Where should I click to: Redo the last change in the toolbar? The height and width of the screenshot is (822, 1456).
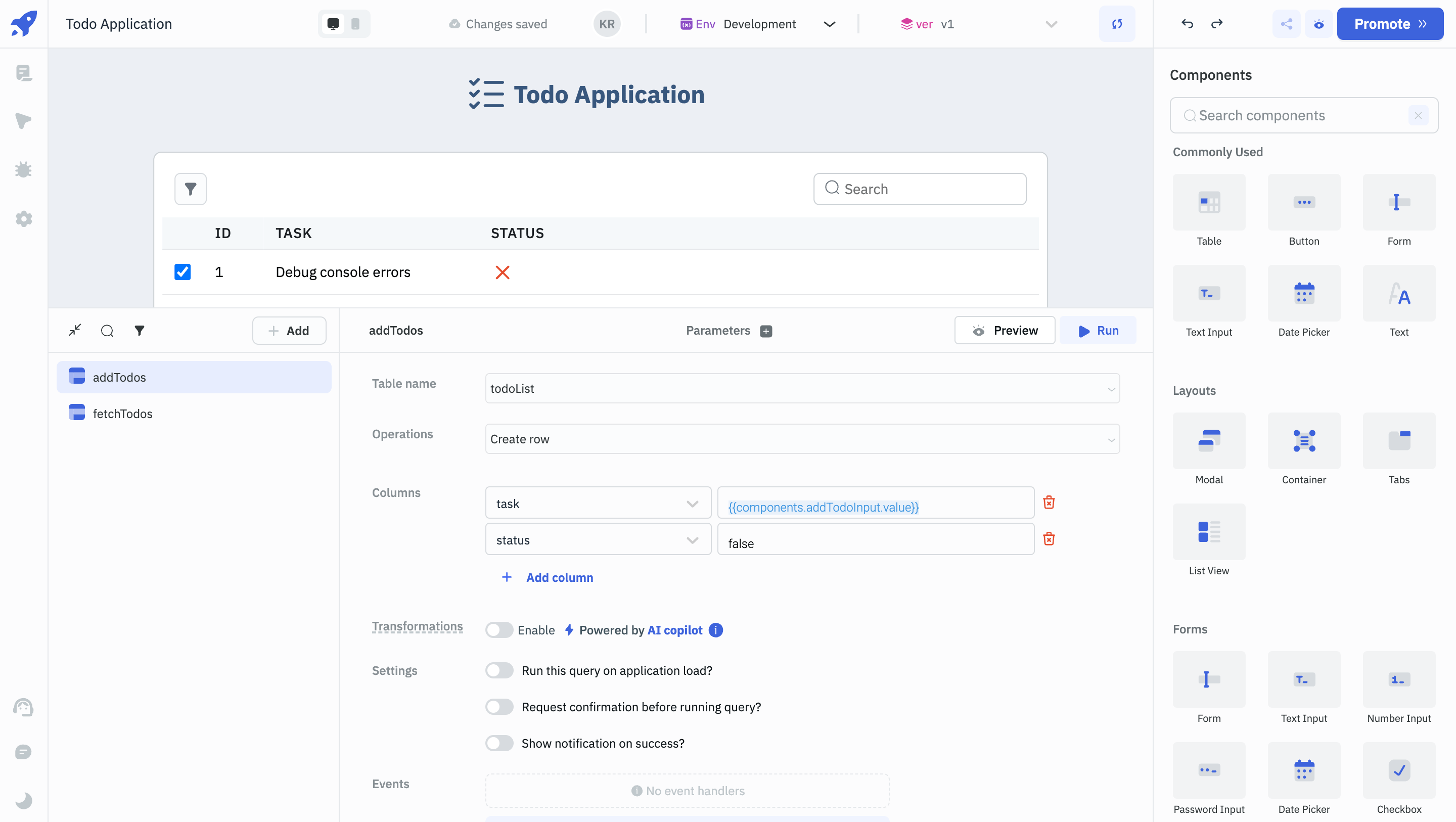pos(1217,24)
